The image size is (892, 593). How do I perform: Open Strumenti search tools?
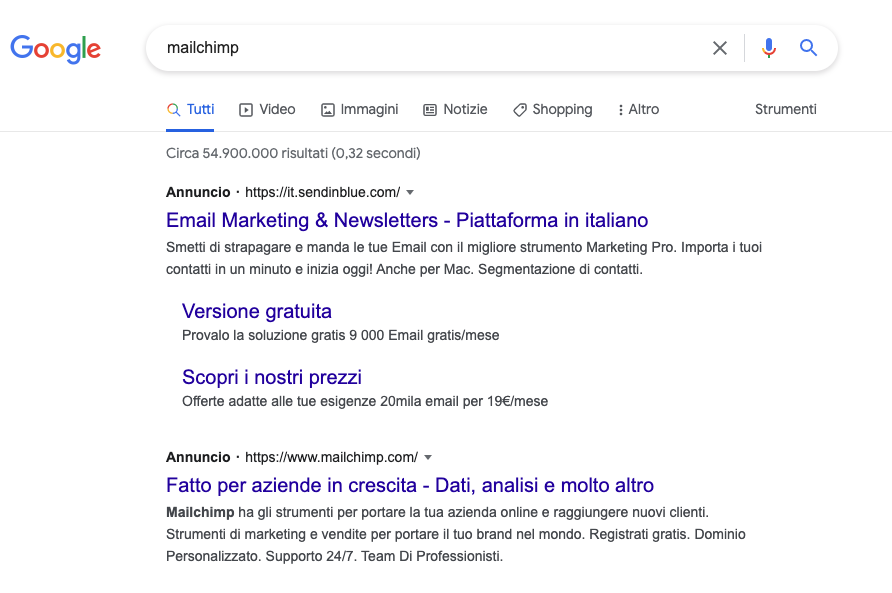pos(786,109)
